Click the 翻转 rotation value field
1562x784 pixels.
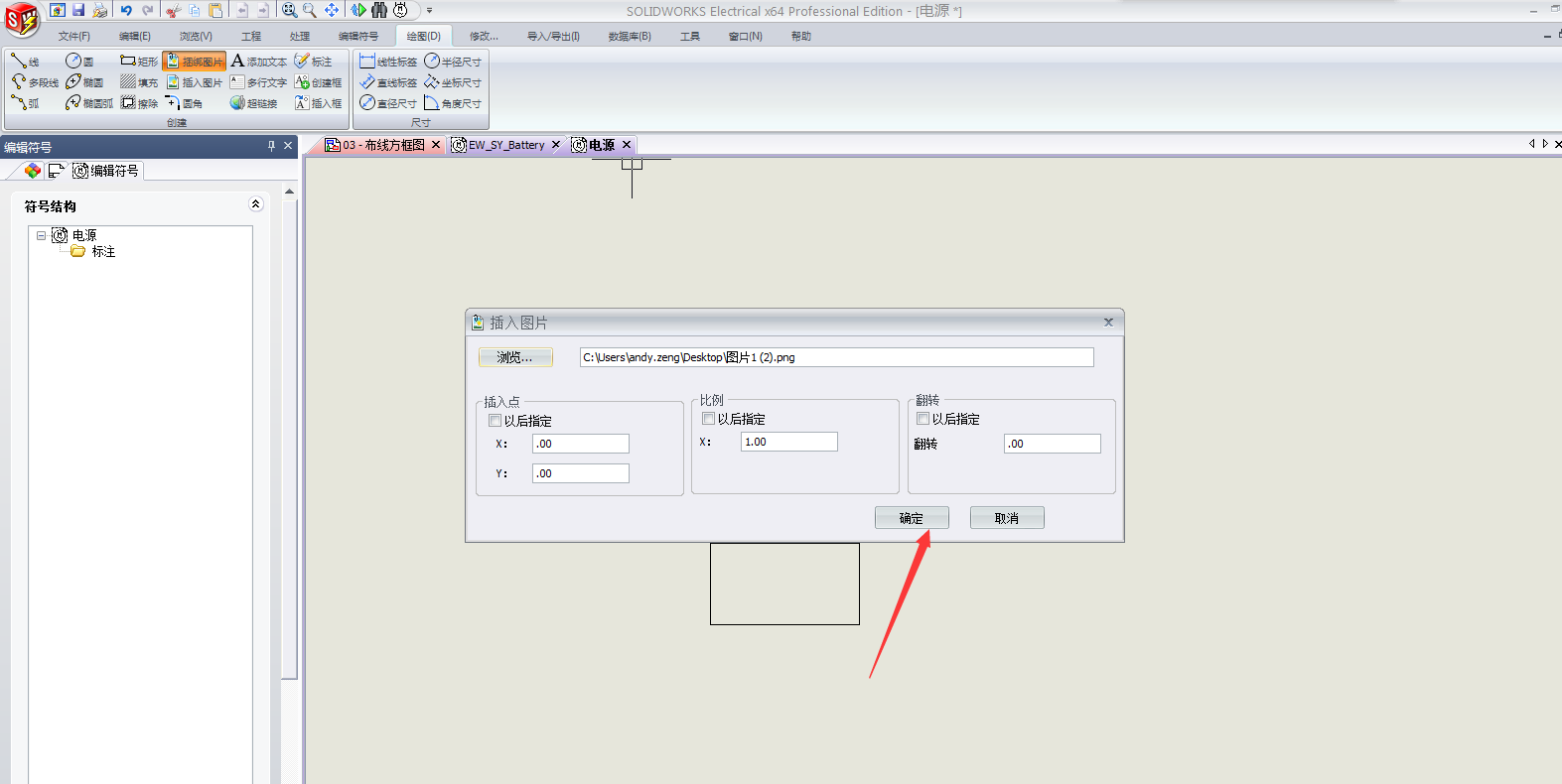(x=1053, y=444)
